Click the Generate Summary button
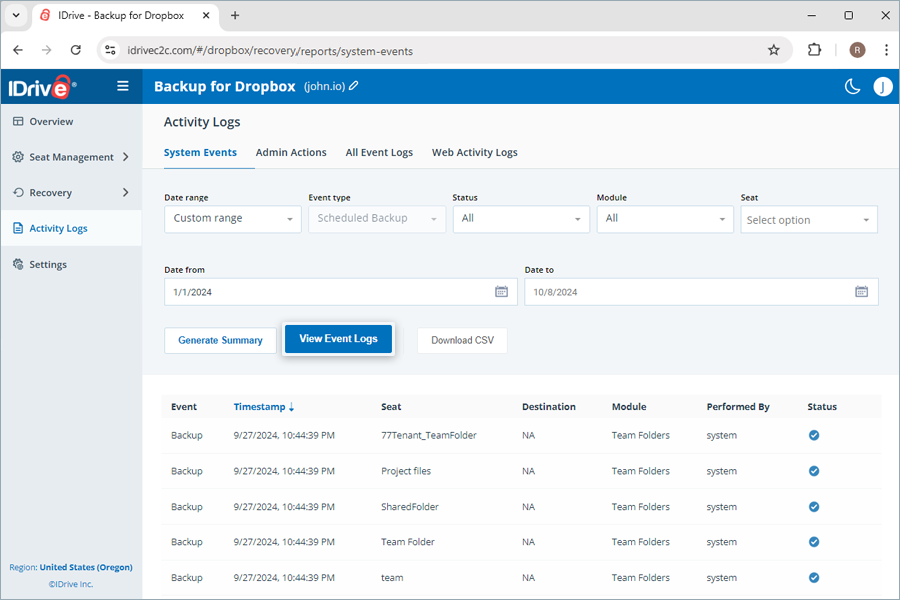The width and height of the screenshot is (900, 600). pyautogui.click(x=220, y=340)
